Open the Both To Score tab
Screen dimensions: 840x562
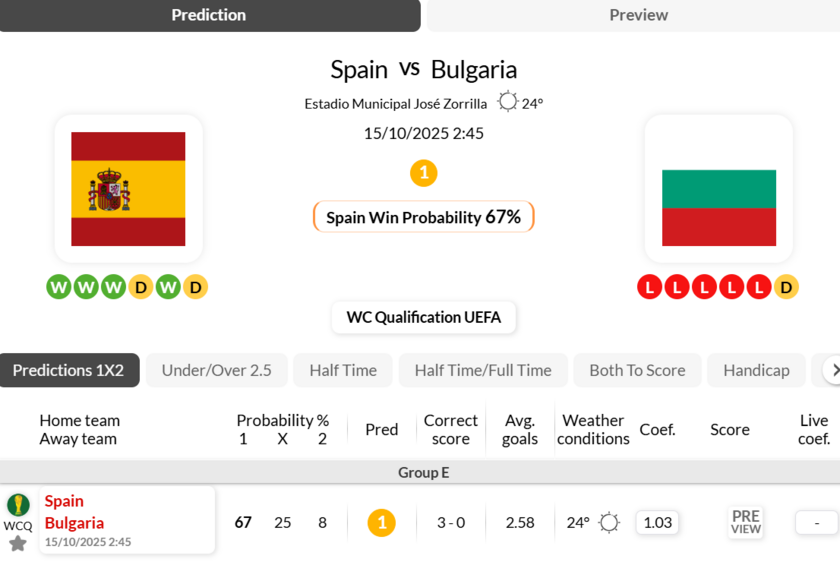click(637, 370)
